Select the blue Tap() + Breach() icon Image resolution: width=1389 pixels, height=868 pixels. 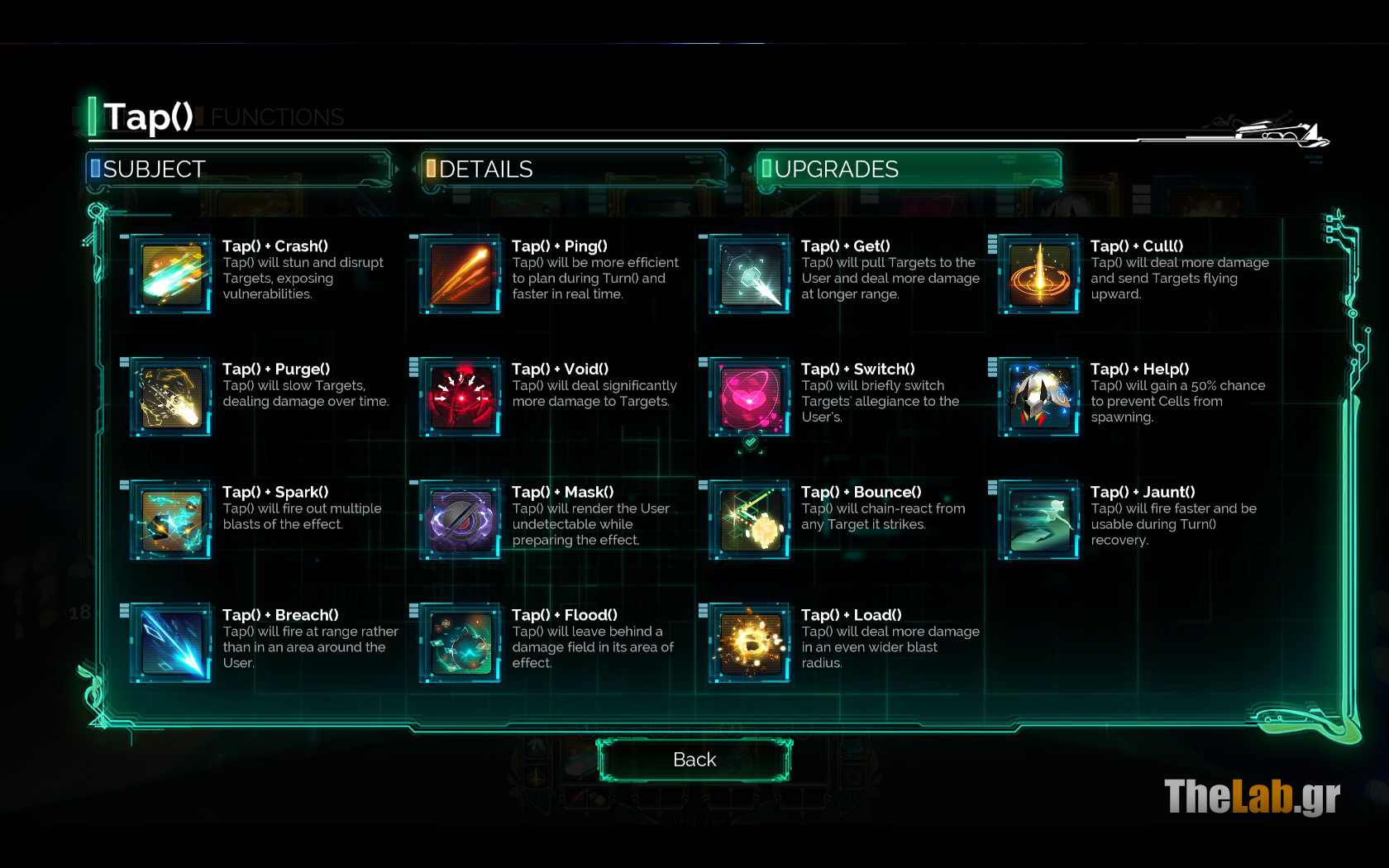pyautogui.click(x=171, y=643)
